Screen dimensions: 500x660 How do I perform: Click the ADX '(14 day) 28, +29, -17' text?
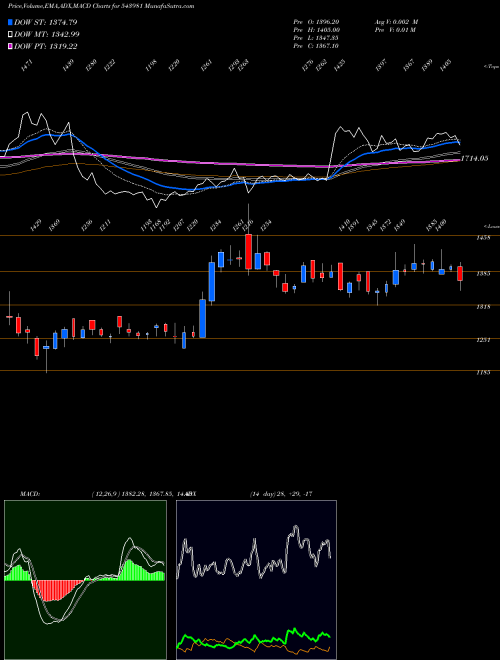281,494
